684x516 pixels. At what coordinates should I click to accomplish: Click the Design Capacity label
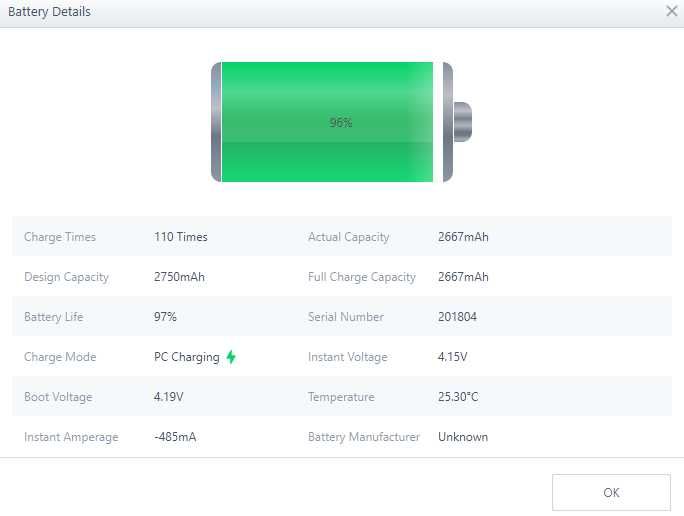[66, 277]
